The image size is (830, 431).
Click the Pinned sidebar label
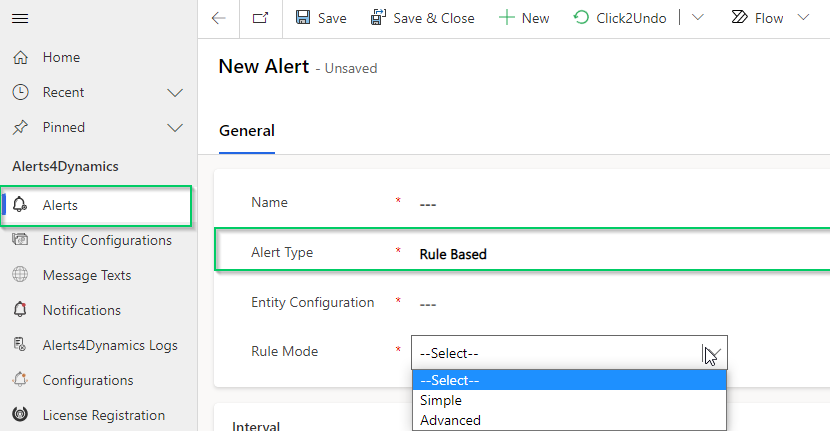pyautogui.click(x=64, y=127)
